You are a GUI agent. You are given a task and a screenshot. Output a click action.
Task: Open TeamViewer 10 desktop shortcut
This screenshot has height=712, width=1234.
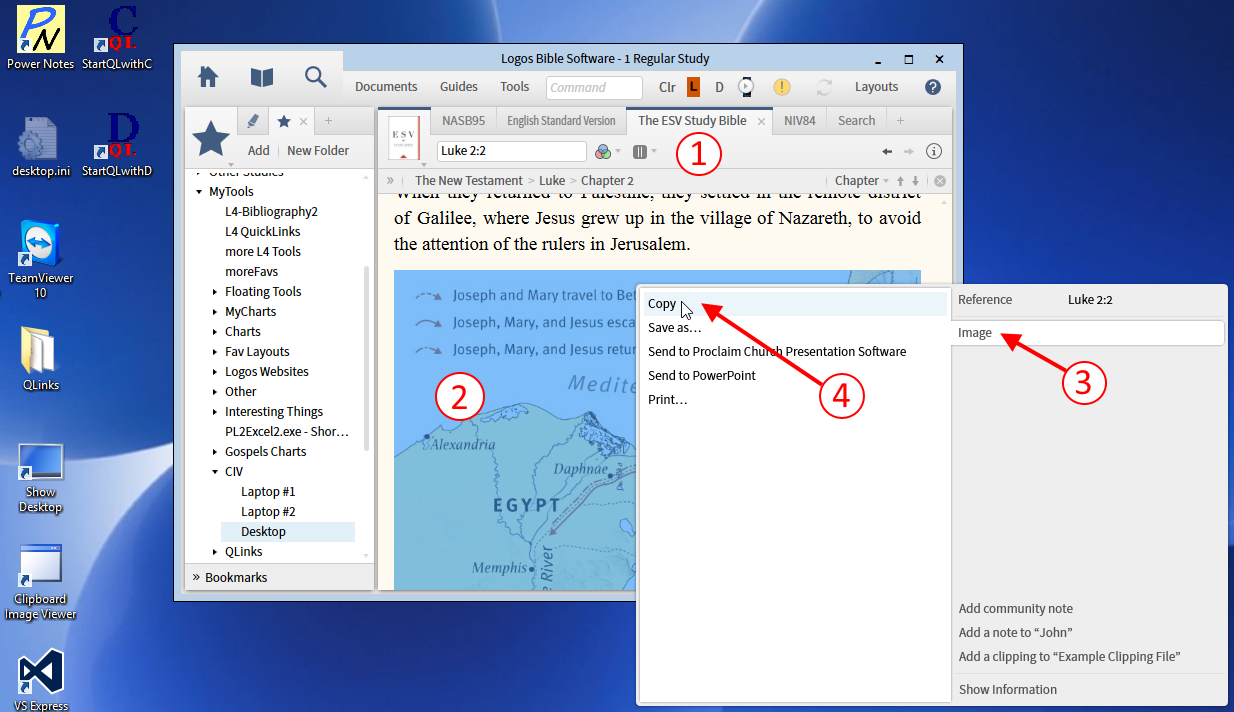click(x=41, y=260)
